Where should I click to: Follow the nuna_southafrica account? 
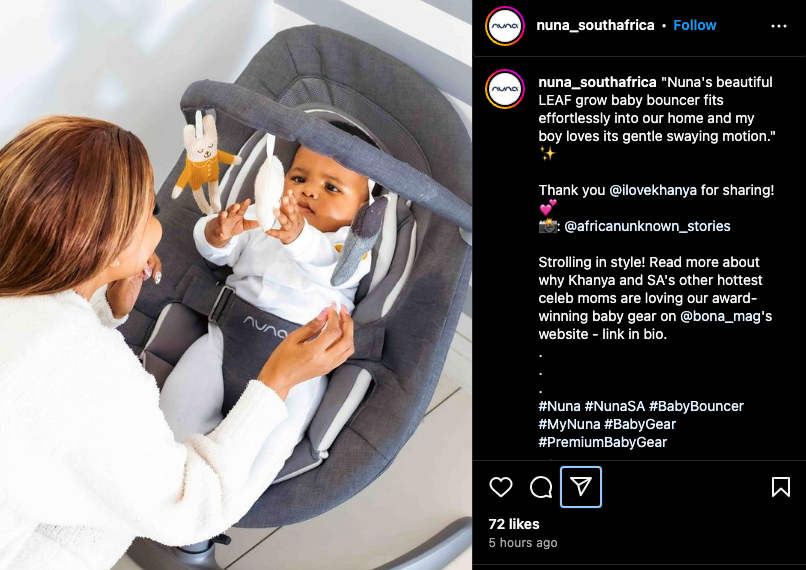coord(694,25)
